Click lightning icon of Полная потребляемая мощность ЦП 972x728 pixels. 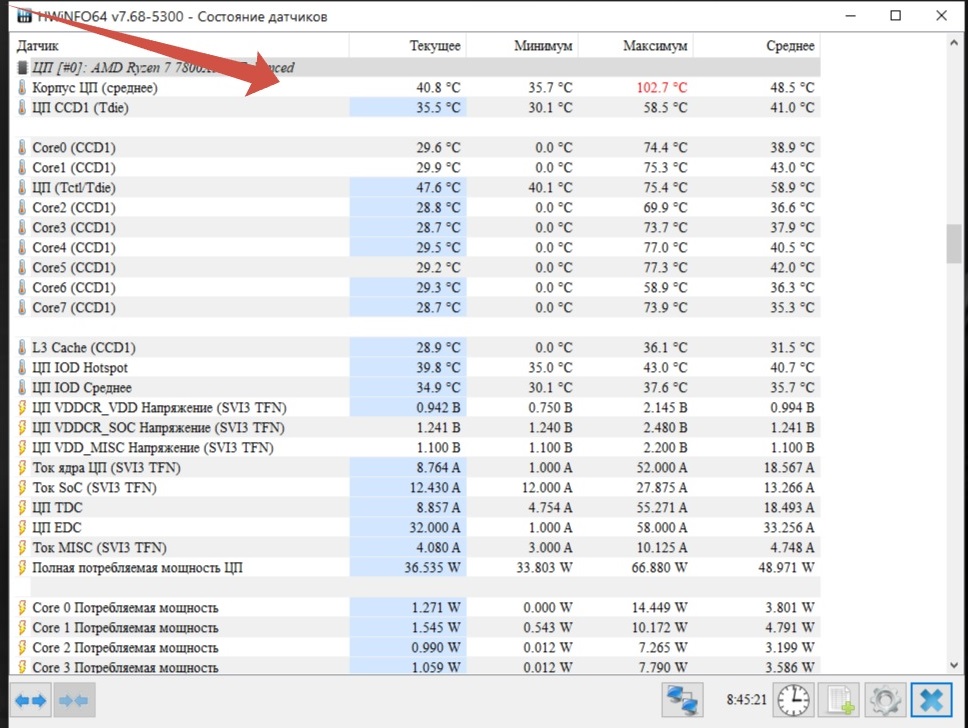22,567
